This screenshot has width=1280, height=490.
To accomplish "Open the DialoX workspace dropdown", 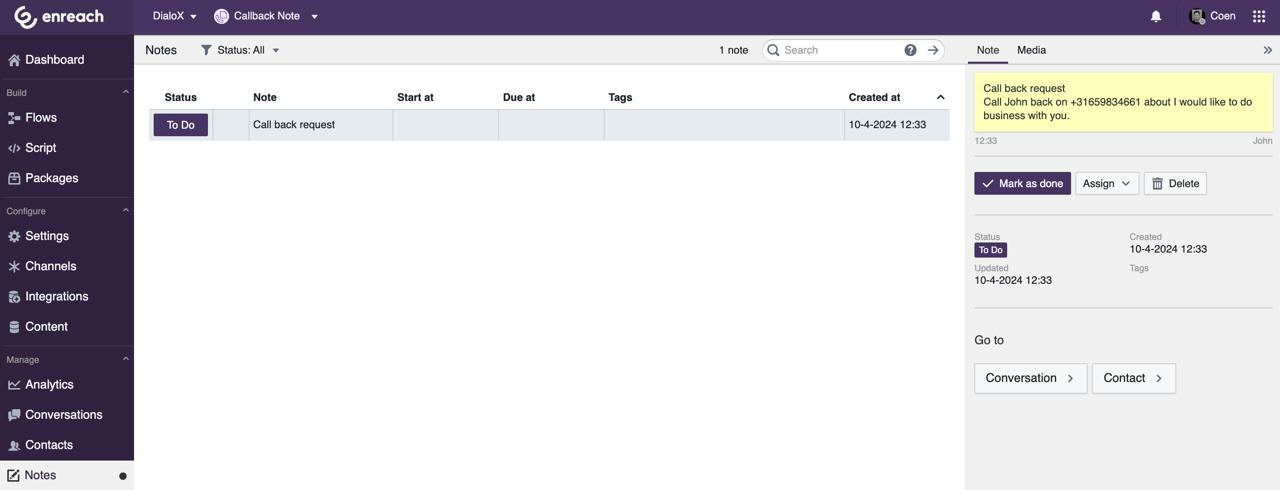I will point(174,17).
